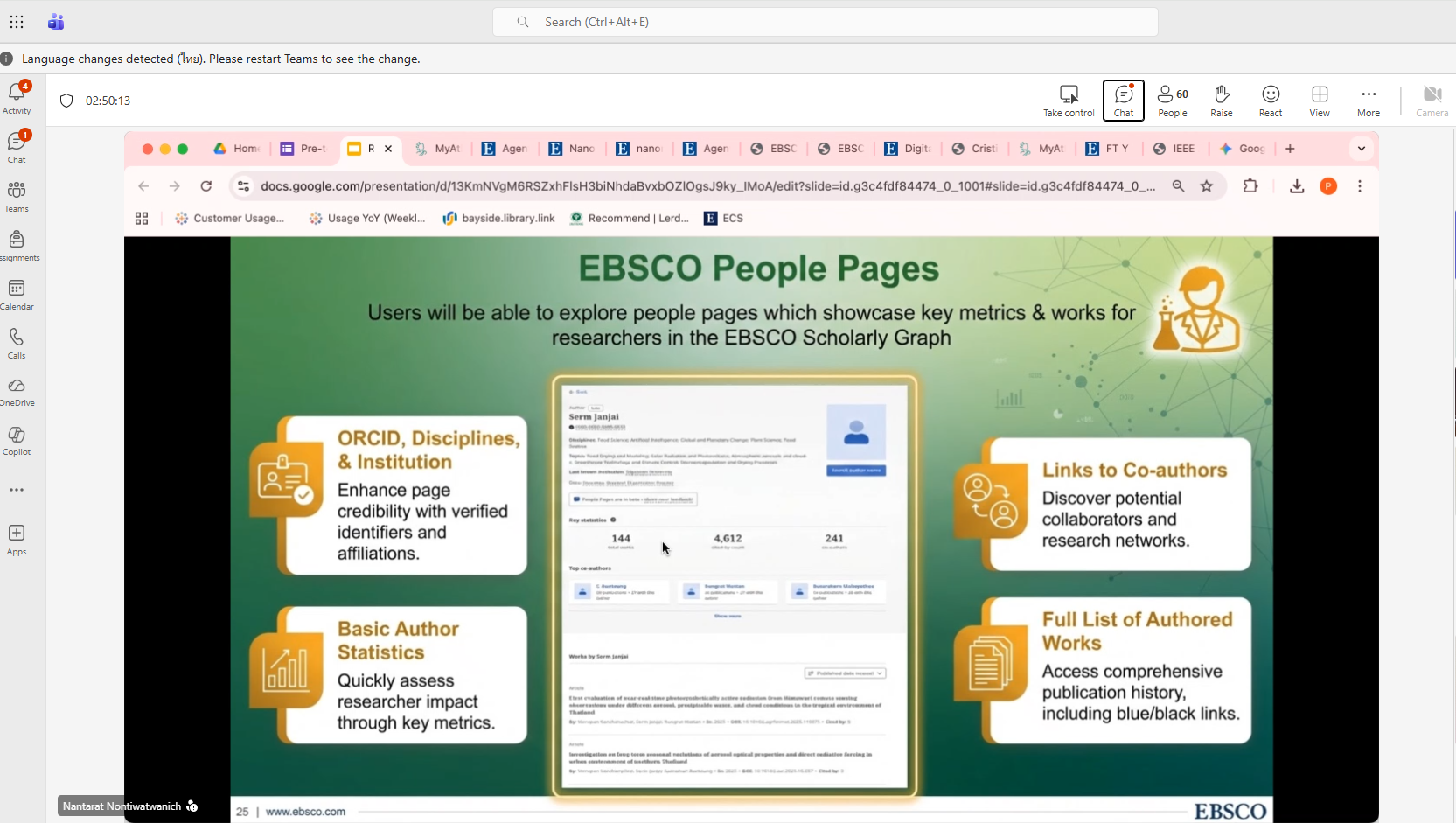The image size is (1456, 823).
Task: Open the React emoji menu
Action: 1271,100
